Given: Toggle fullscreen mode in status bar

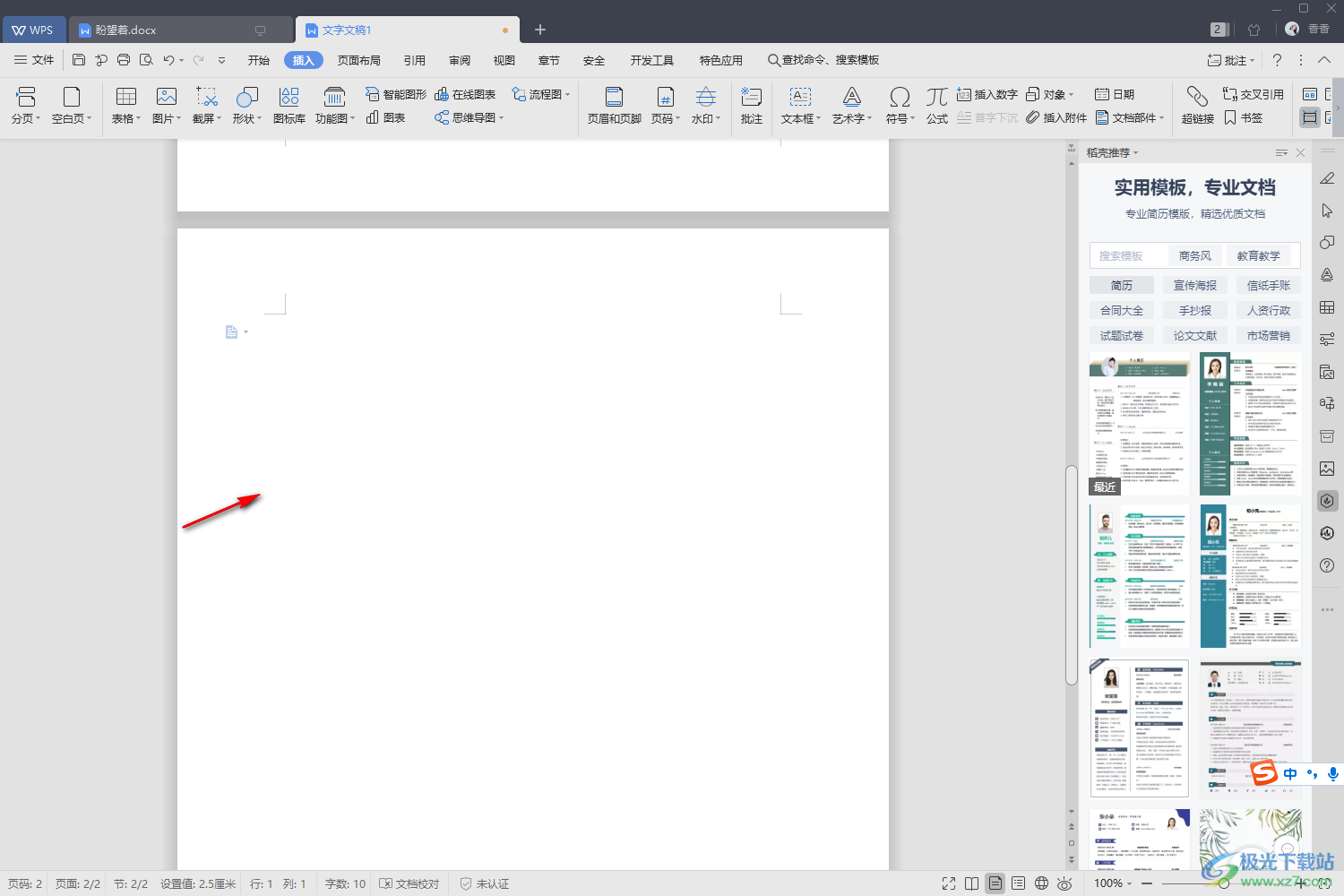Looking at the screenshot, I should click(x=949, y=883).
